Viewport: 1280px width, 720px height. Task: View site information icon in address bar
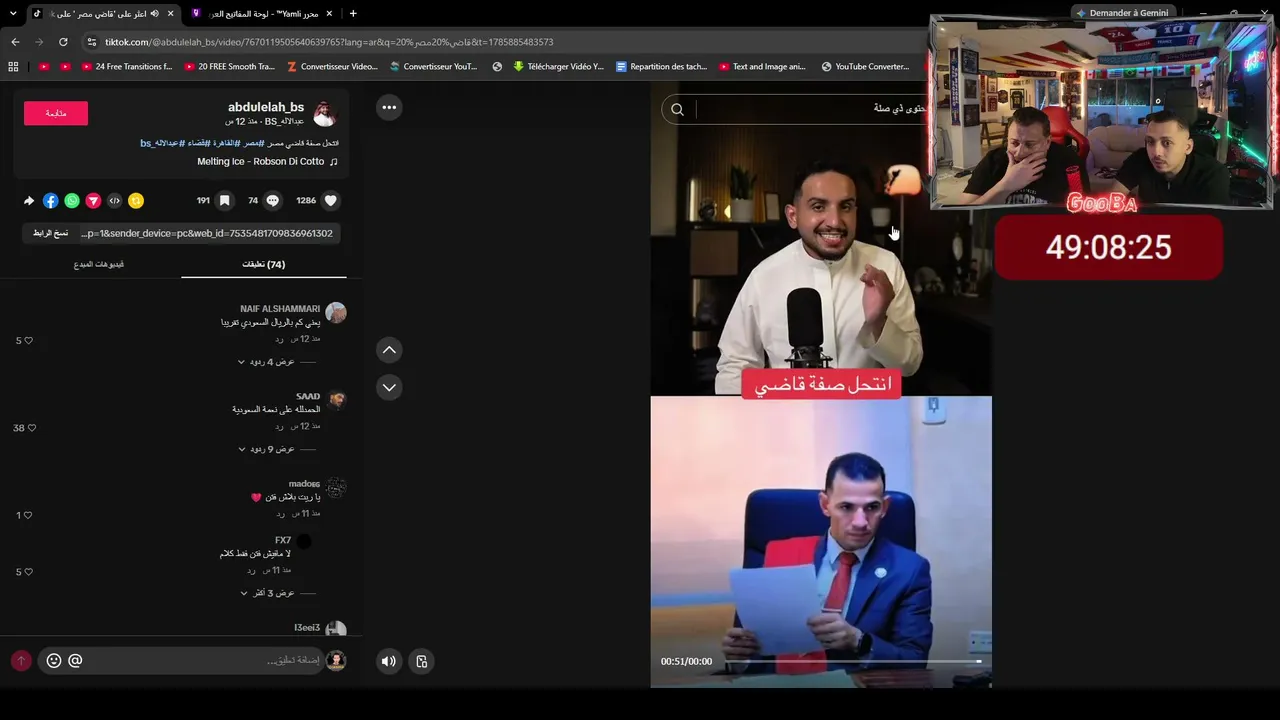(92, 42)
